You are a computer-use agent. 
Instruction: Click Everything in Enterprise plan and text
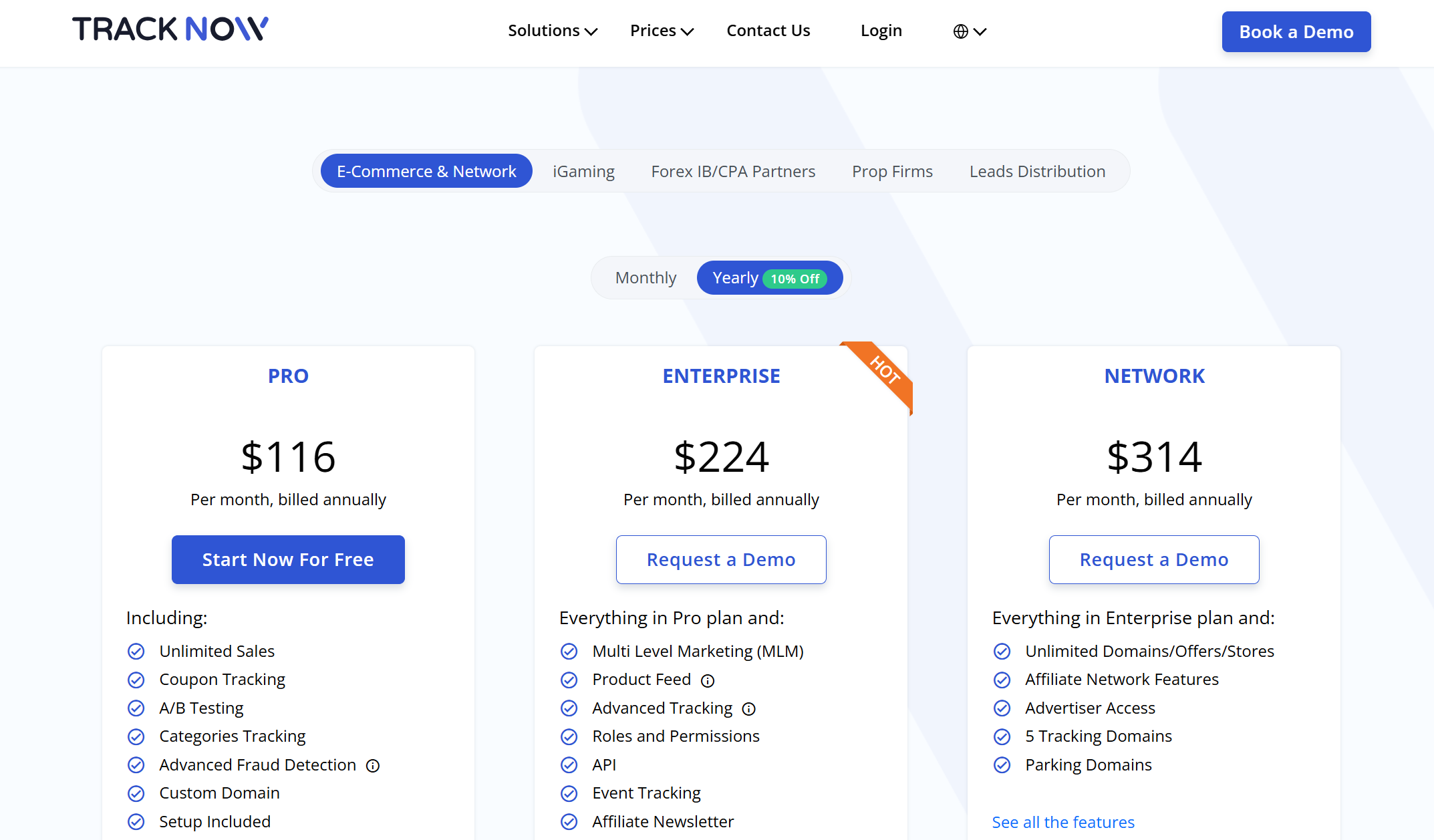(1133, 617)
